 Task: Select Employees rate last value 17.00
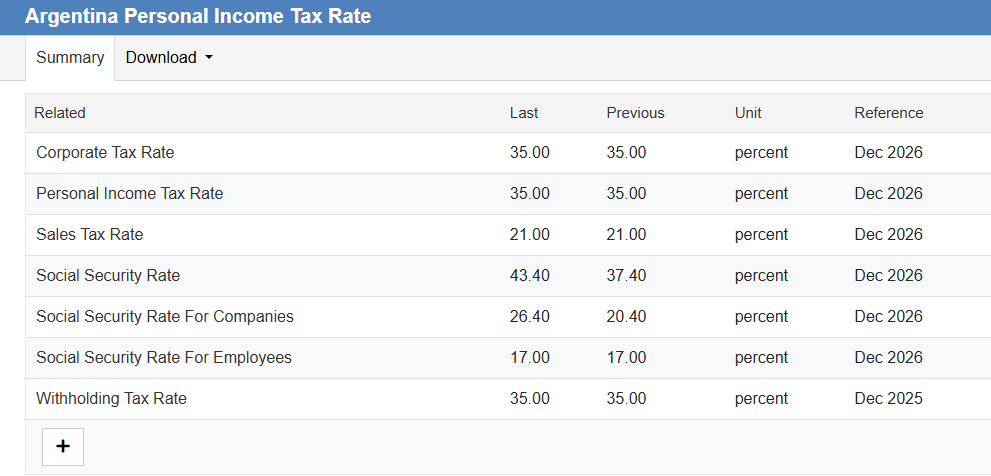[530, 357]
